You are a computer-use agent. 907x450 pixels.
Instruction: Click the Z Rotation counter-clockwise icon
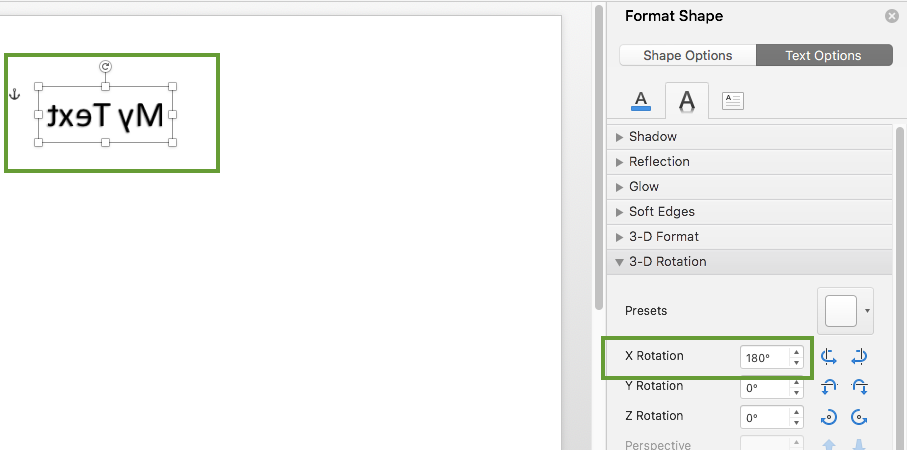[859, 417]
